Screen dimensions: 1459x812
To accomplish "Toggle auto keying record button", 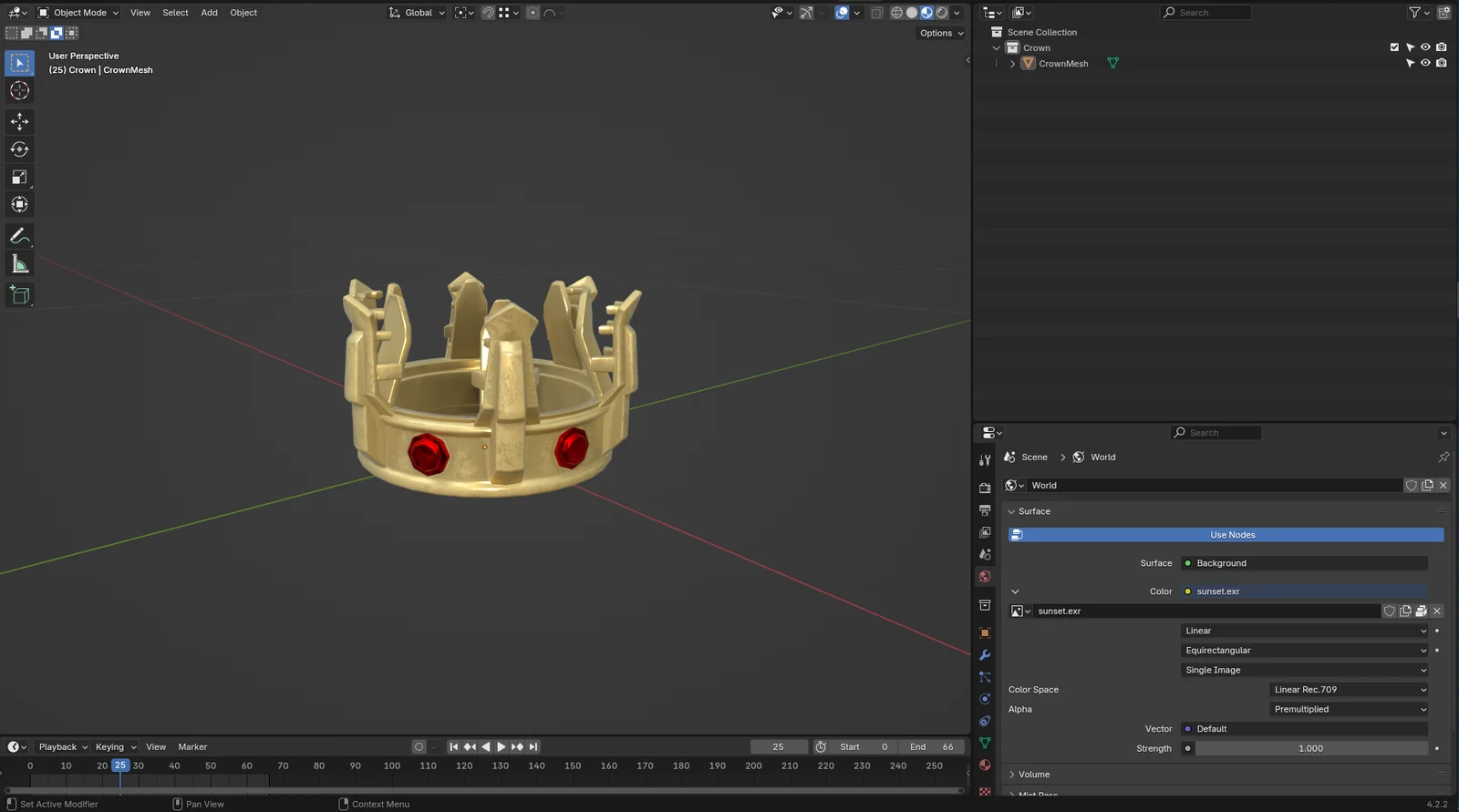I will pos(419,746).
